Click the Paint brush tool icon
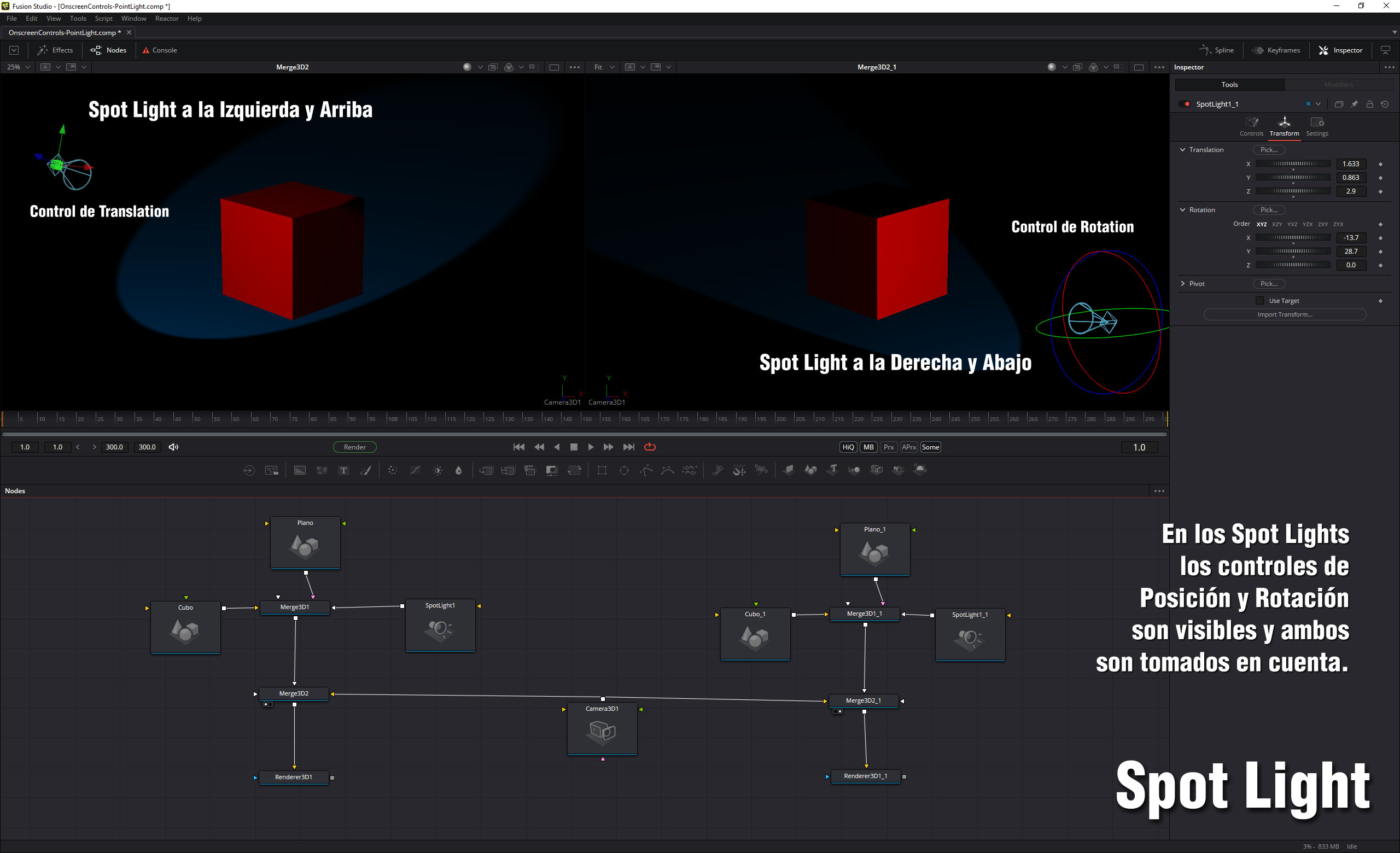1400x853 pixels. [x=366, y=470]
